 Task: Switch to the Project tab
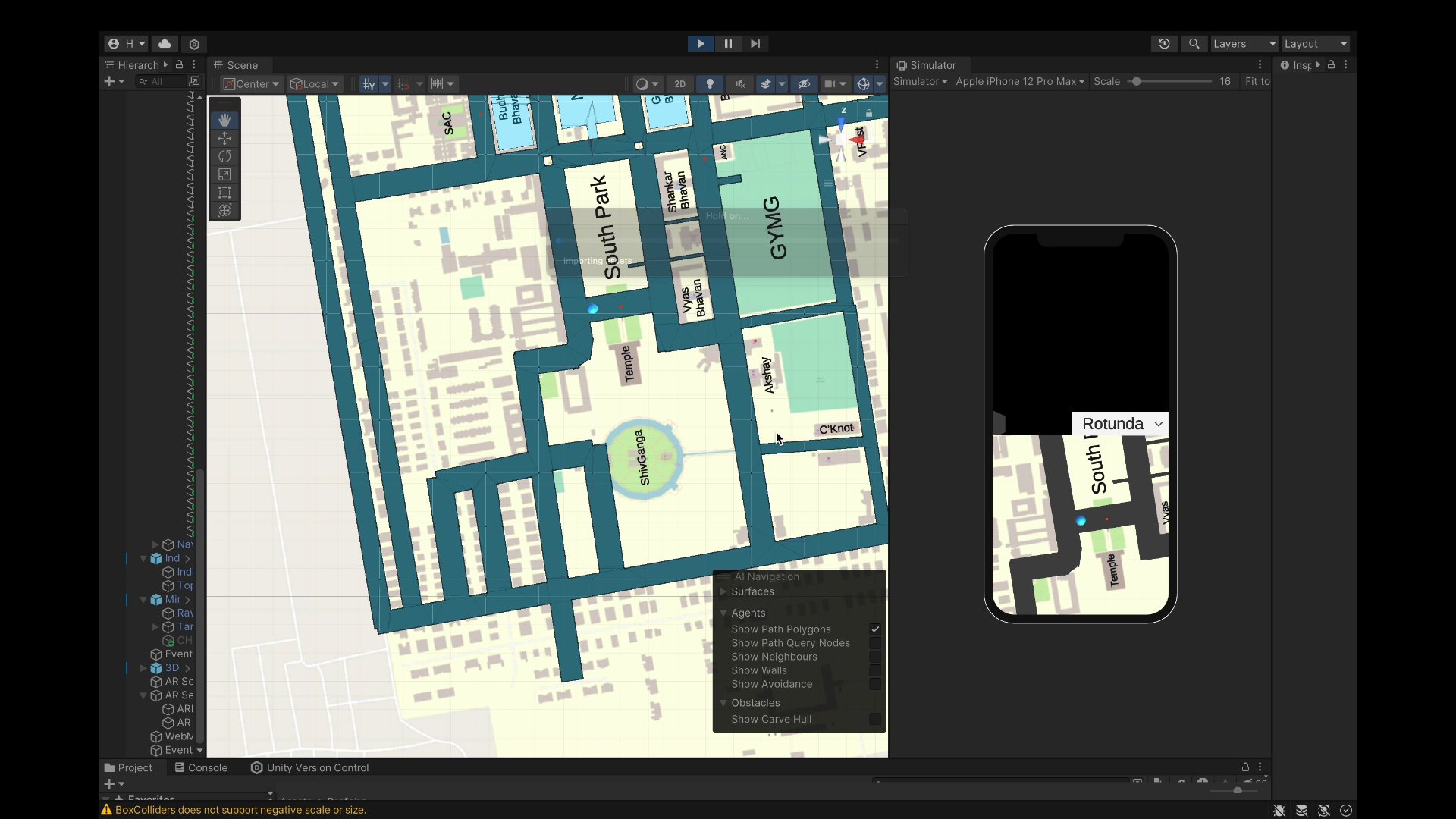coord(128,767)
